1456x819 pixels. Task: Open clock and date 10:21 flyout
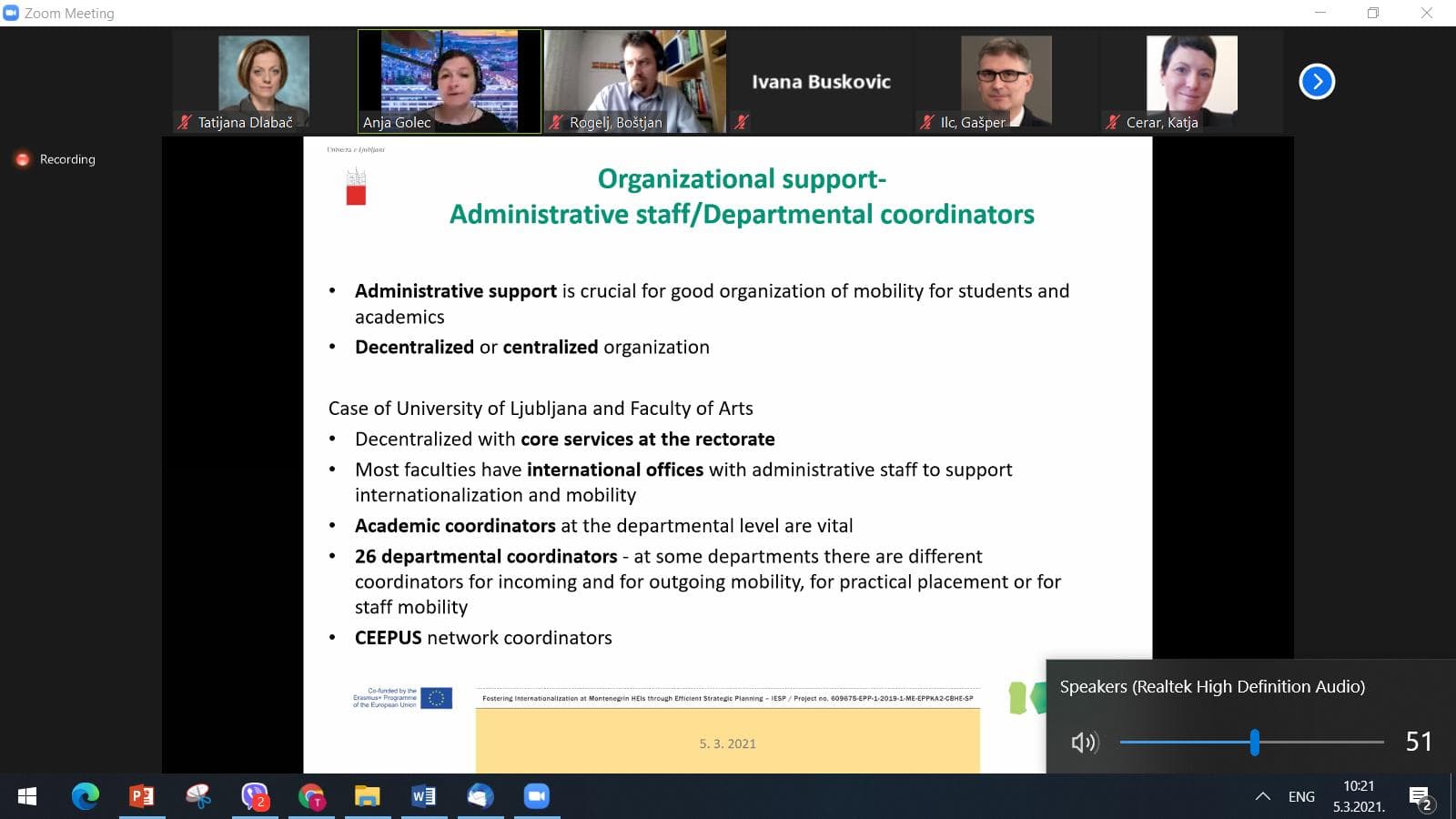coord(1359,796)
